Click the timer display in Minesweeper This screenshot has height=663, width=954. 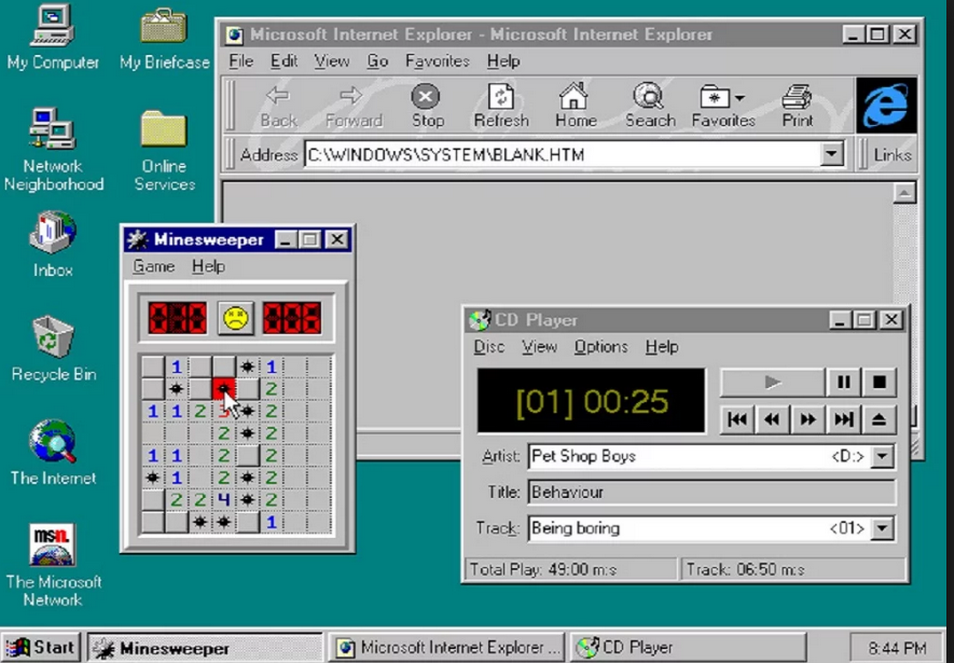coord(292,318)
